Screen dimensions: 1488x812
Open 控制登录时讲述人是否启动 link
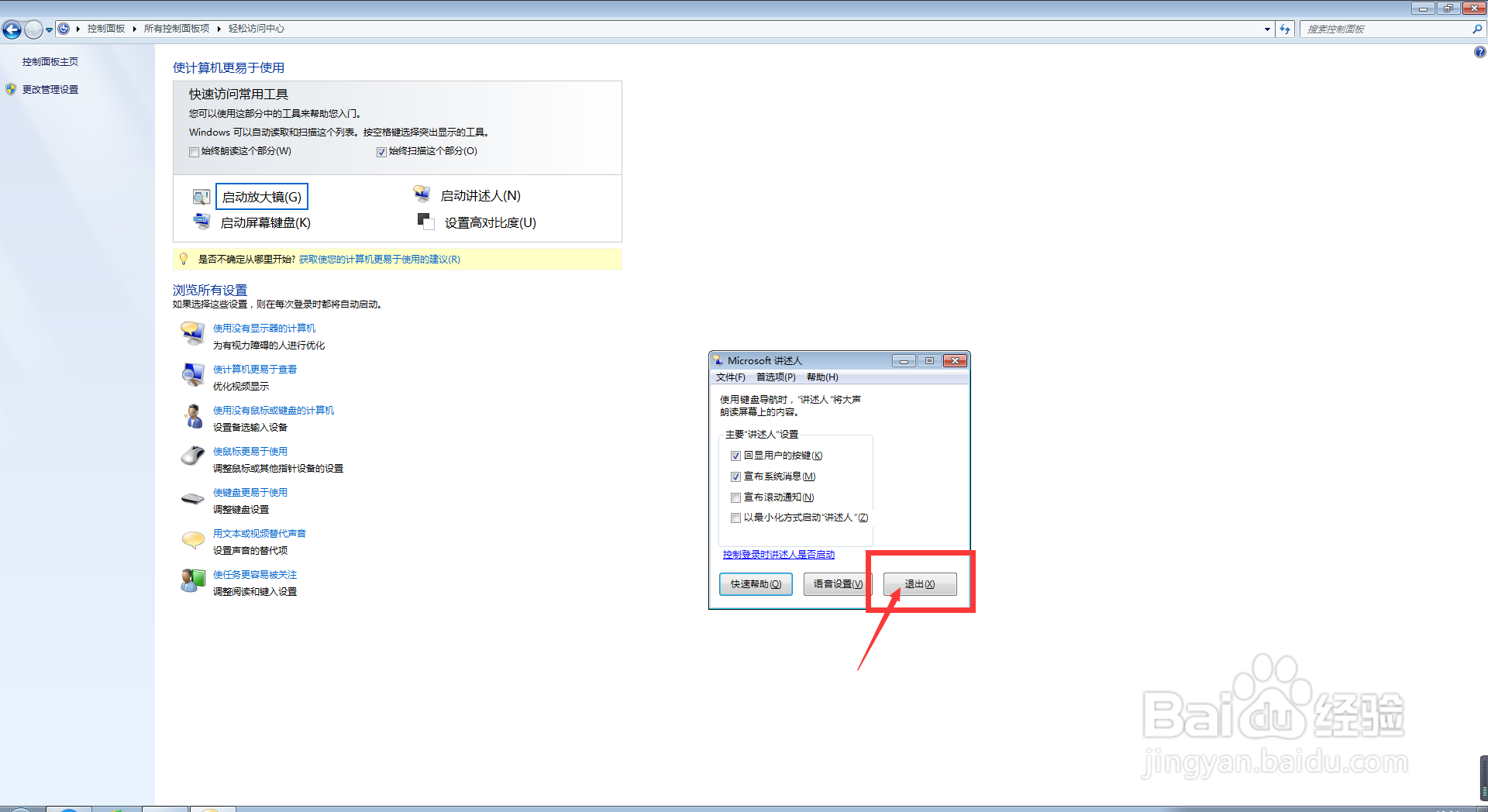tap(779, 555)
